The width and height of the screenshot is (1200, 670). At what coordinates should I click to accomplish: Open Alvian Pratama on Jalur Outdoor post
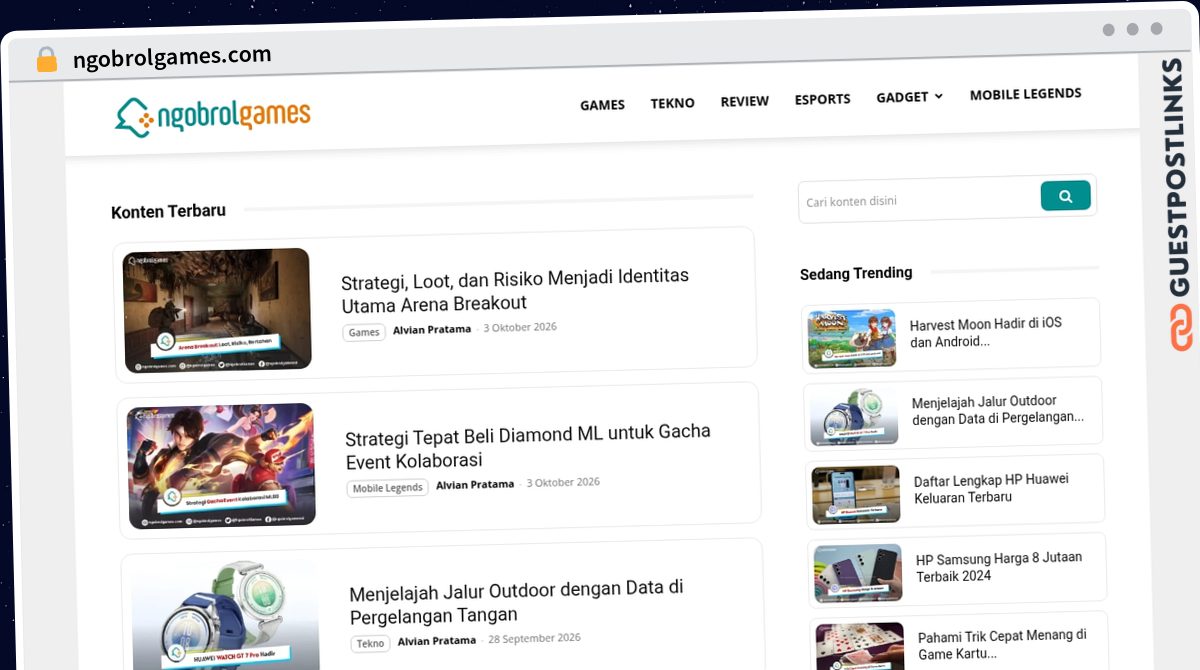pyautogui.click(x=437, y=640)
